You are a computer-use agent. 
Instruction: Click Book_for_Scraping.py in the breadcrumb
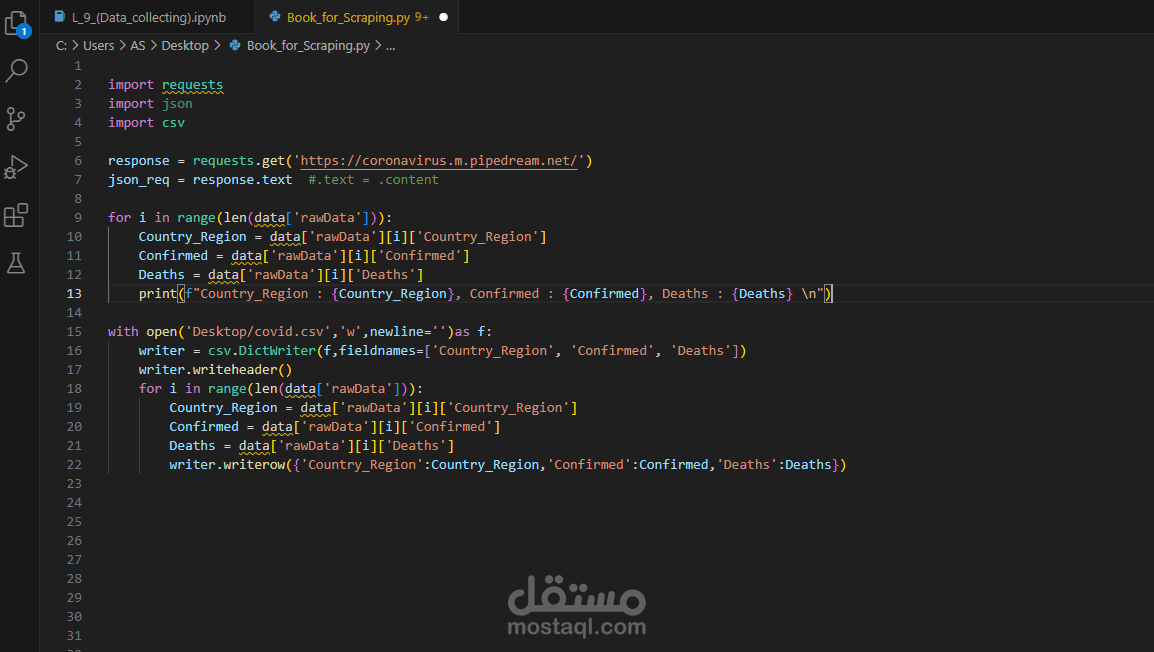[308, 46]
